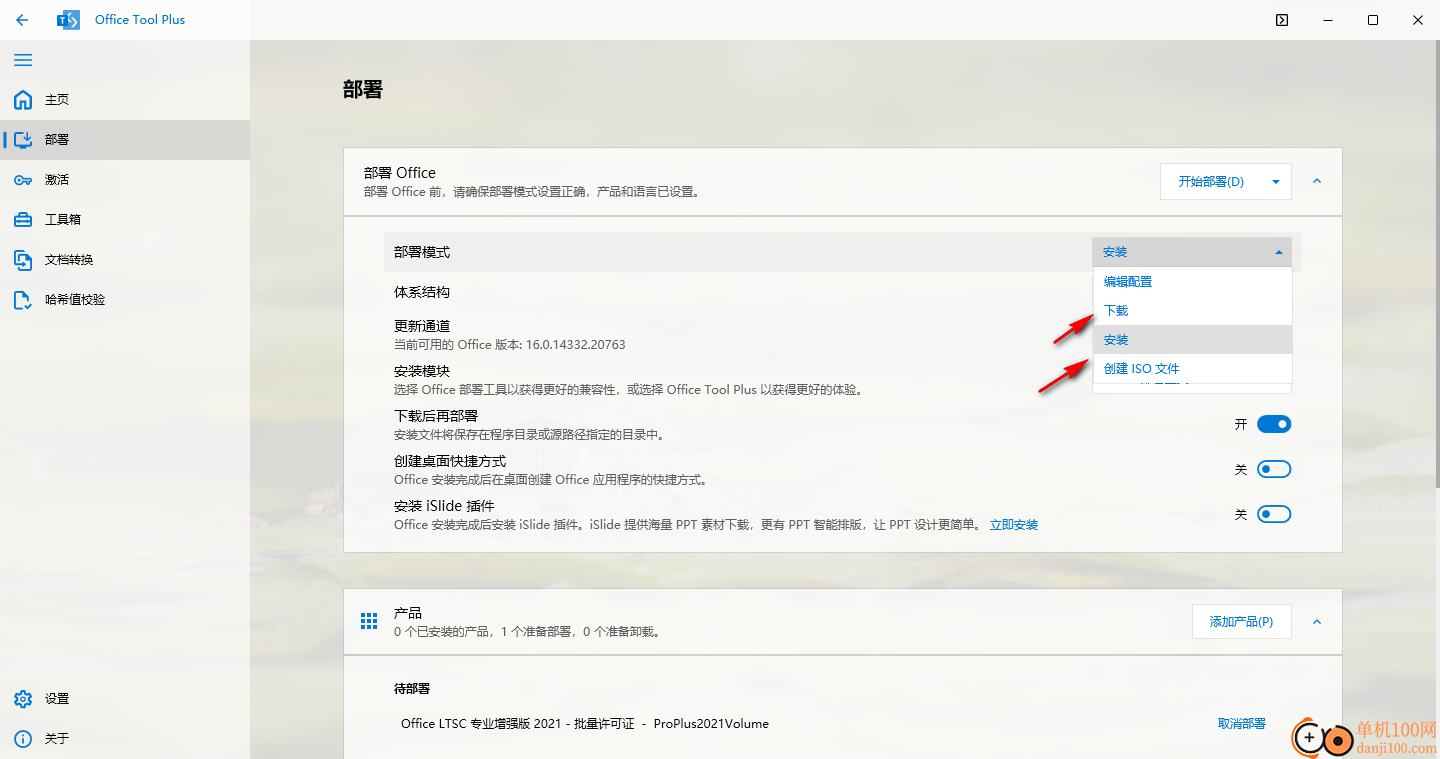Image resolution: width=1440 pixels, height=759 pixels.
Task: Click the deploy icon beside 部署
Action: click(23, 140)
